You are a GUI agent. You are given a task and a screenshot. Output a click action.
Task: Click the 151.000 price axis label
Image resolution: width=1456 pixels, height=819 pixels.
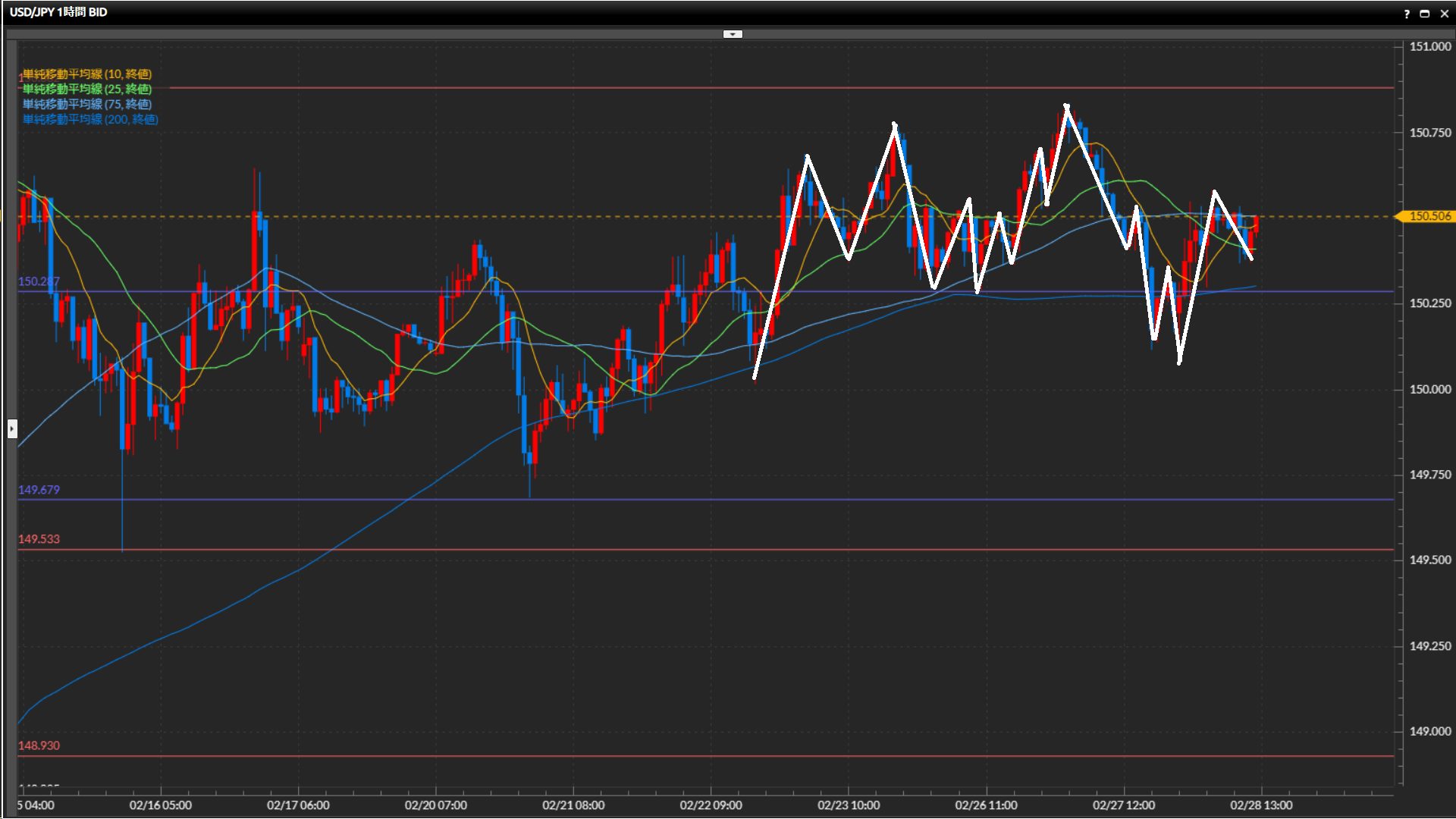click(1429, 46)
